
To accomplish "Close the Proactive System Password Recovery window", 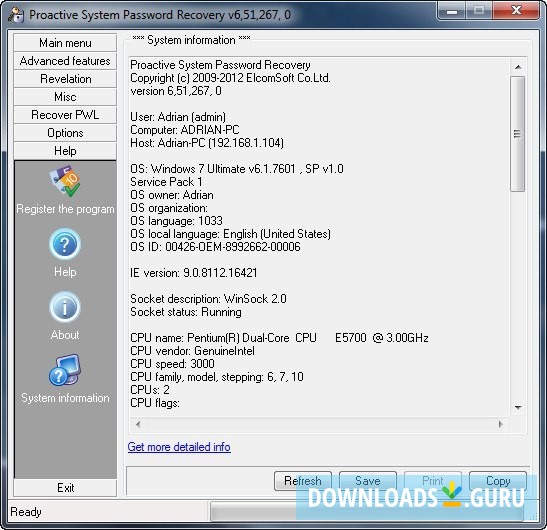I will [x=516, y=12].
